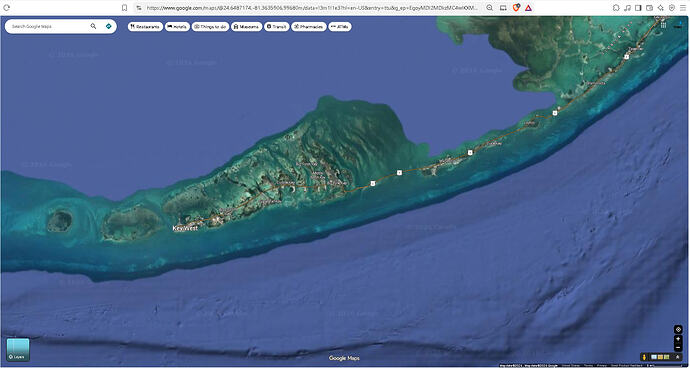Click the screen cast icon in address bar
The width and height of the screenshot is (690, 369).
503,7
